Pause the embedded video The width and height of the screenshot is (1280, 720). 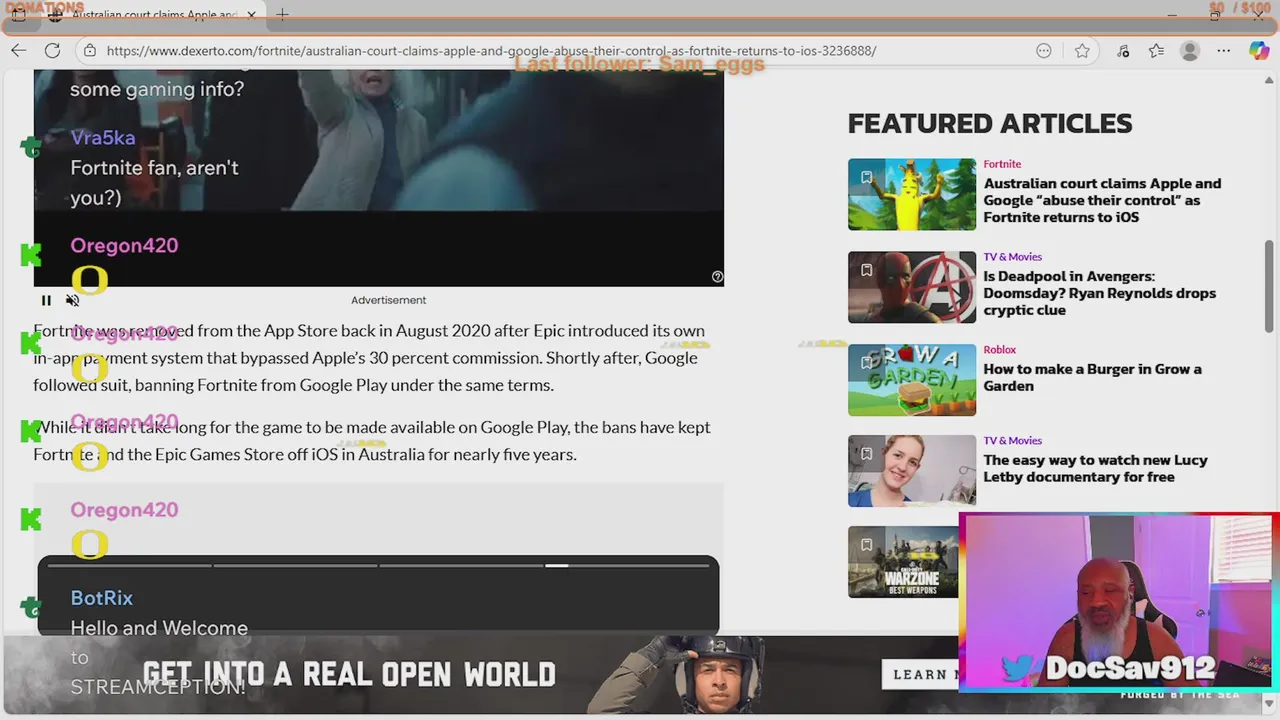(46, 300)
